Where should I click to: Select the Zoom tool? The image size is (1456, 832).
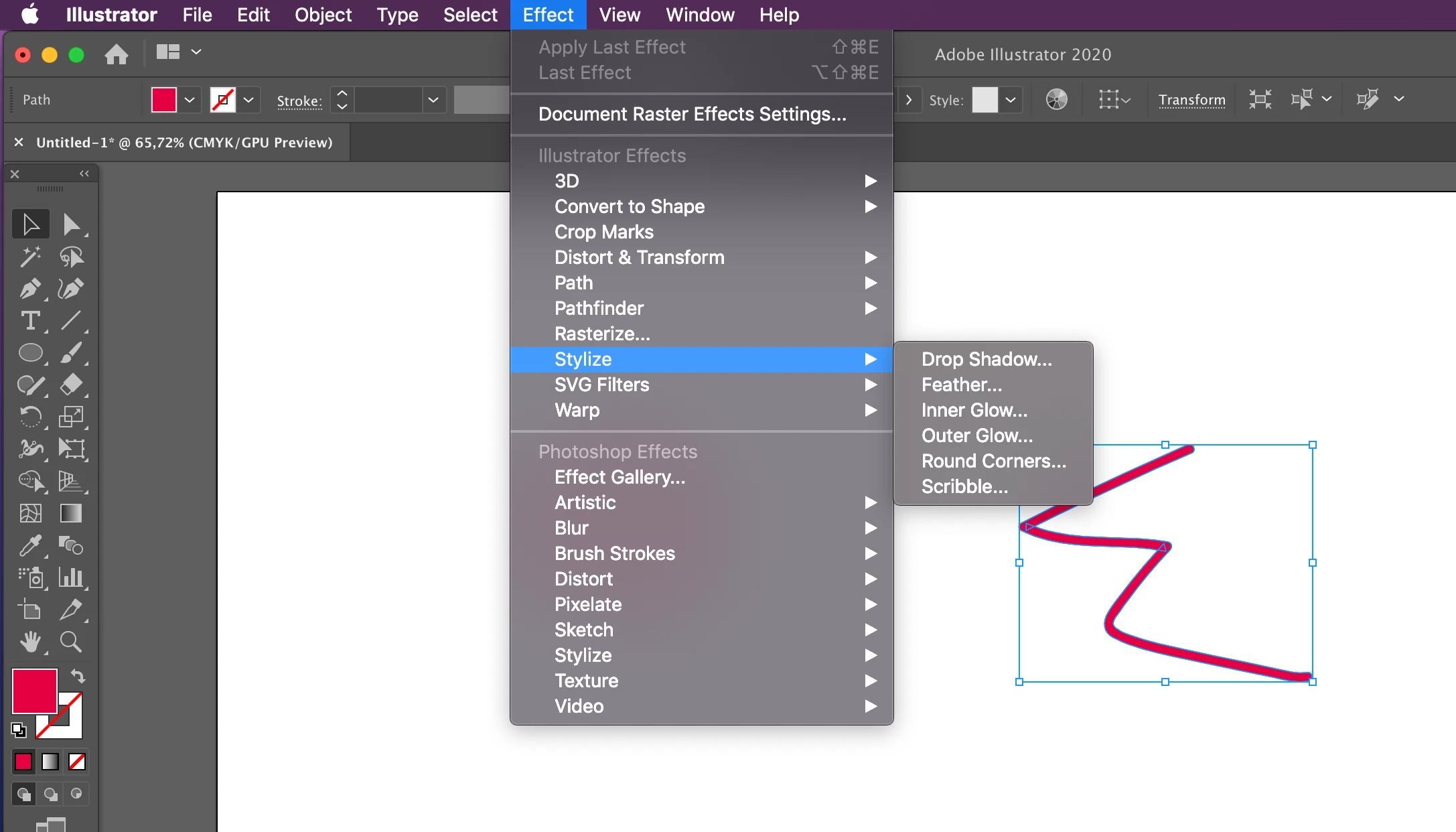pyautogui.click(x=70, y=642)
